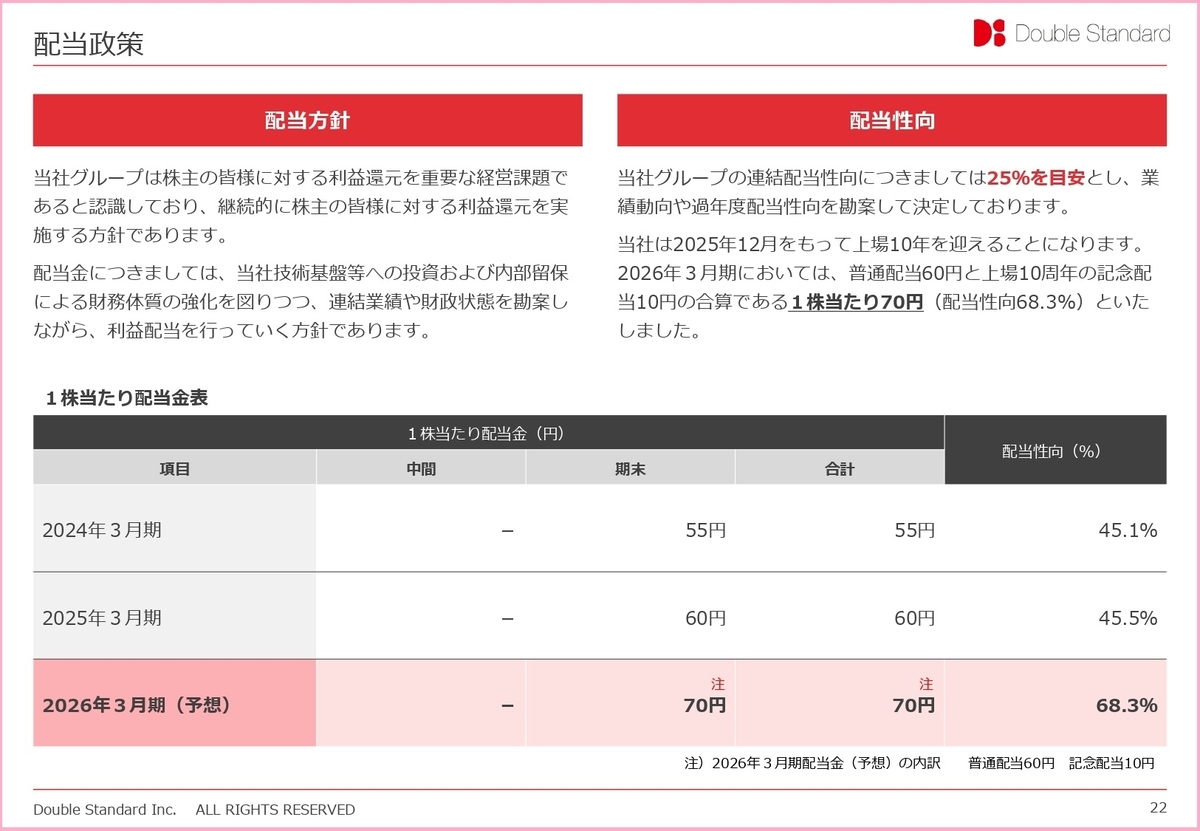Click the 中間 dash in the 2024年３月期 row

click(x=508, y=531)
